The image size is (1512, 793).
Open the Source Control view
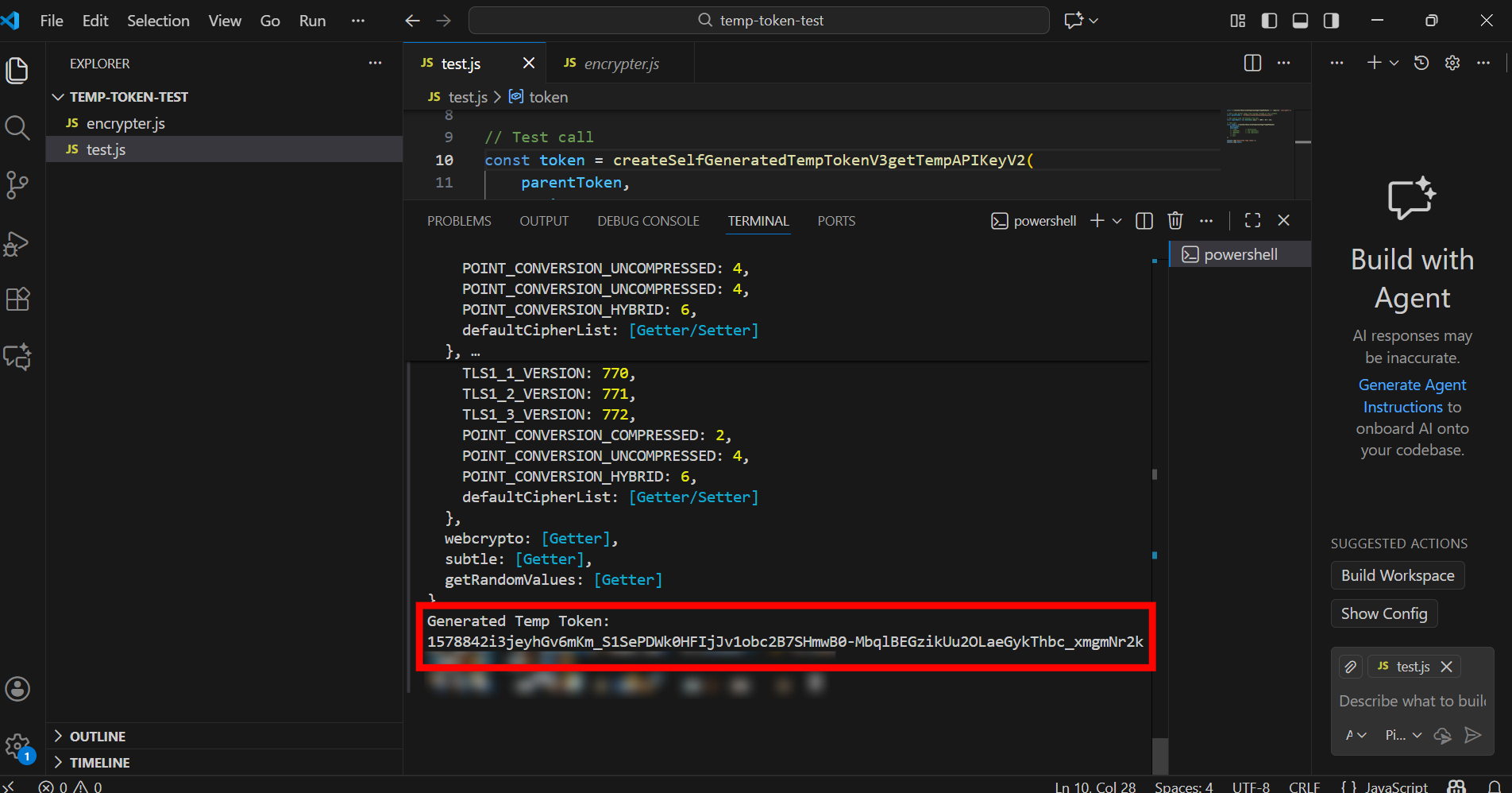click(x=17, y=185)
